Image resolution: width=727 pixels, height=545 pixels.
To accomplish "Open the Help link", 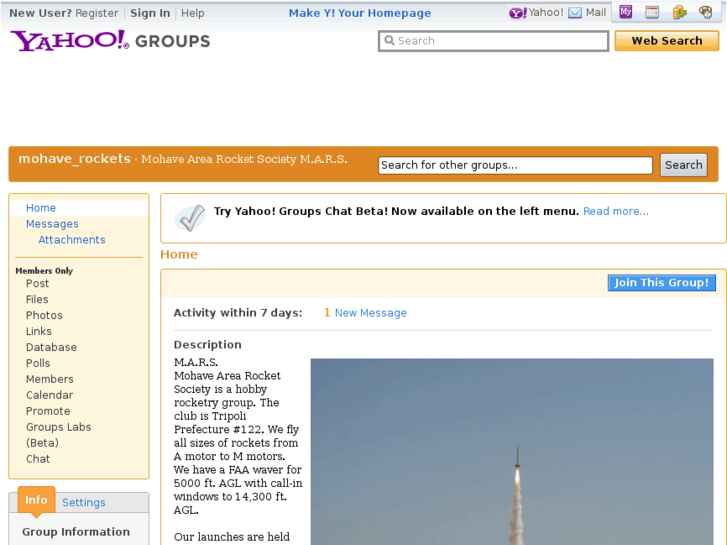I will click(193, 13).
